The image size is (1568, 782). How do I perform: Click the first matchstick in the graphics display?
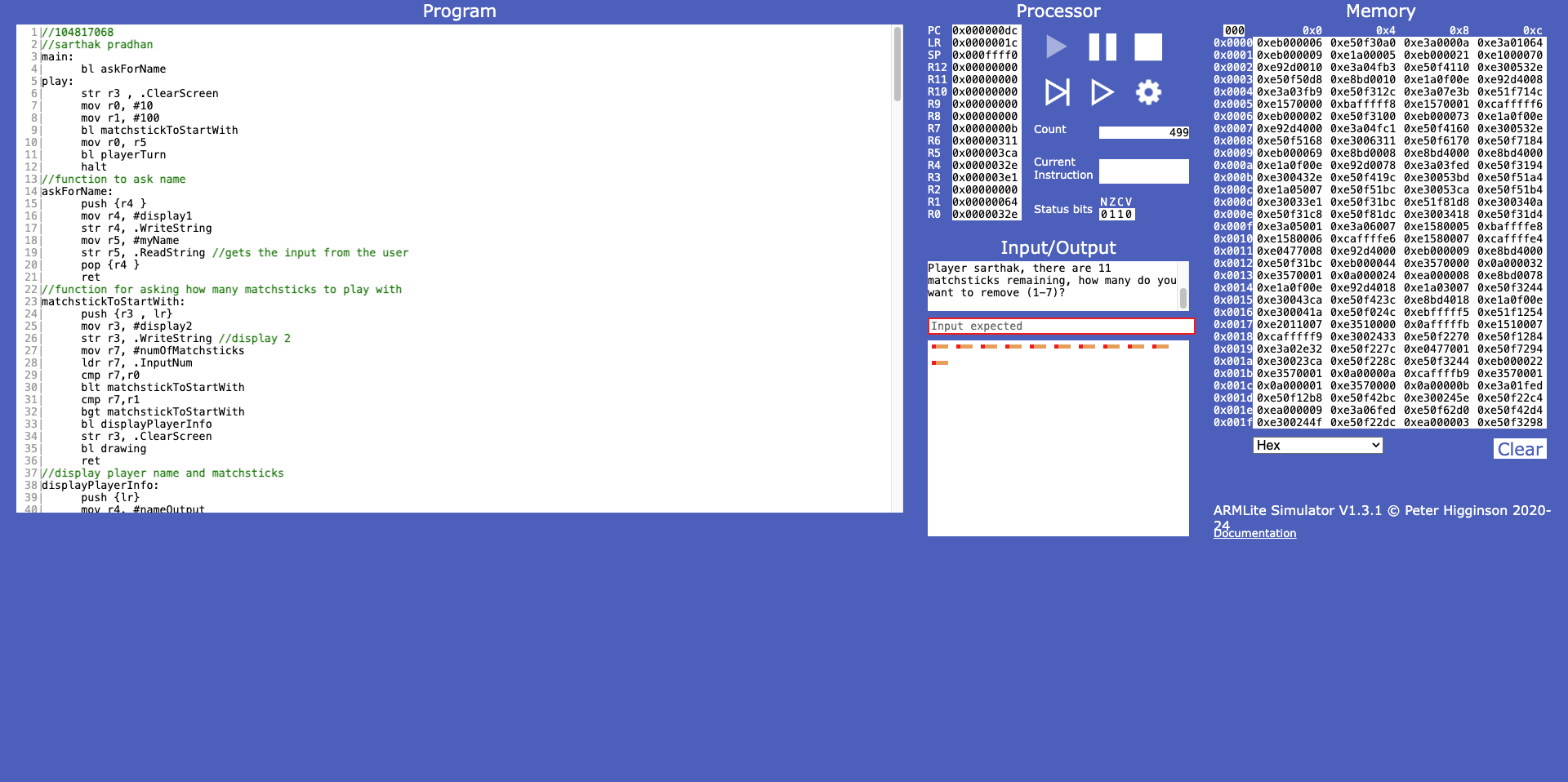click(x=940, y=346)
